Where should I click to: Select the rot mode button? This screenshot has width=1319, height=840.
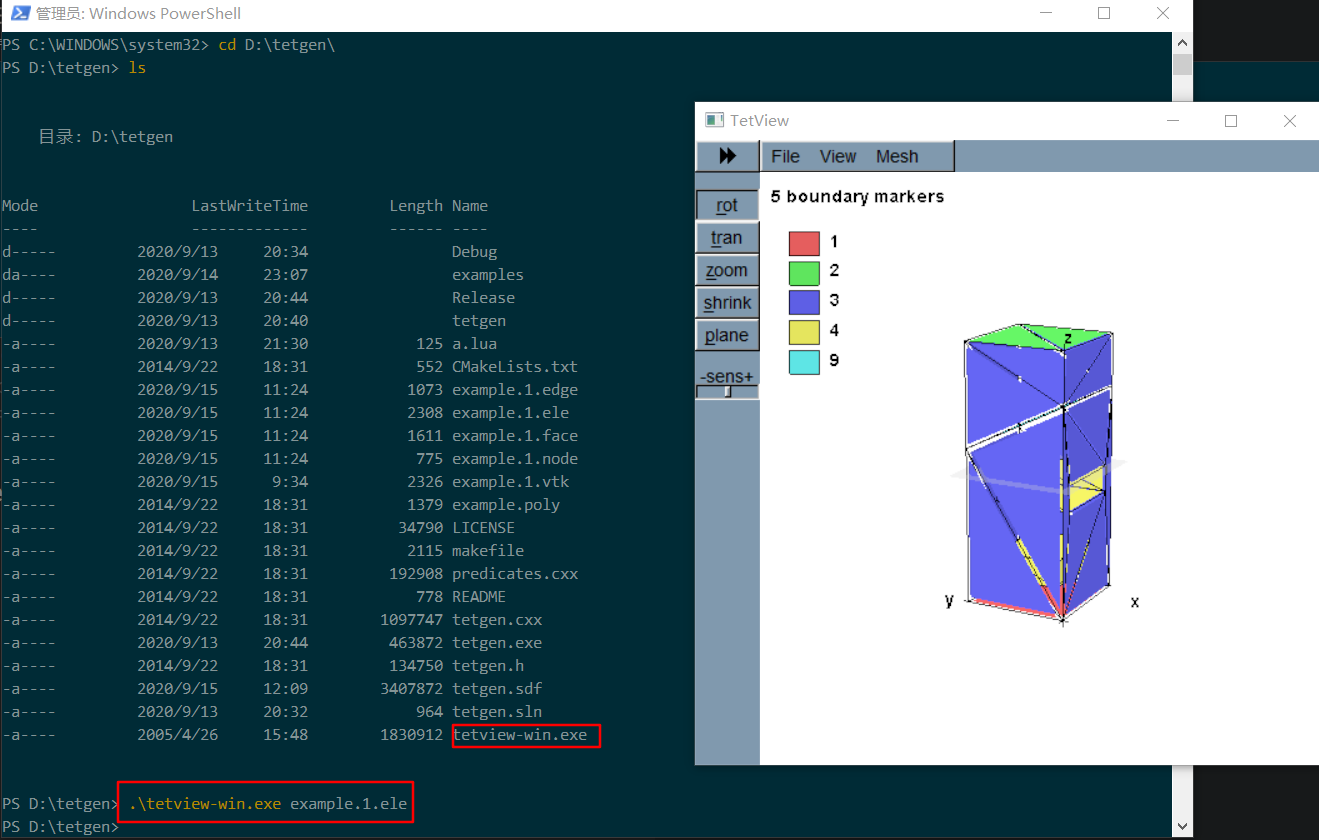727,205
